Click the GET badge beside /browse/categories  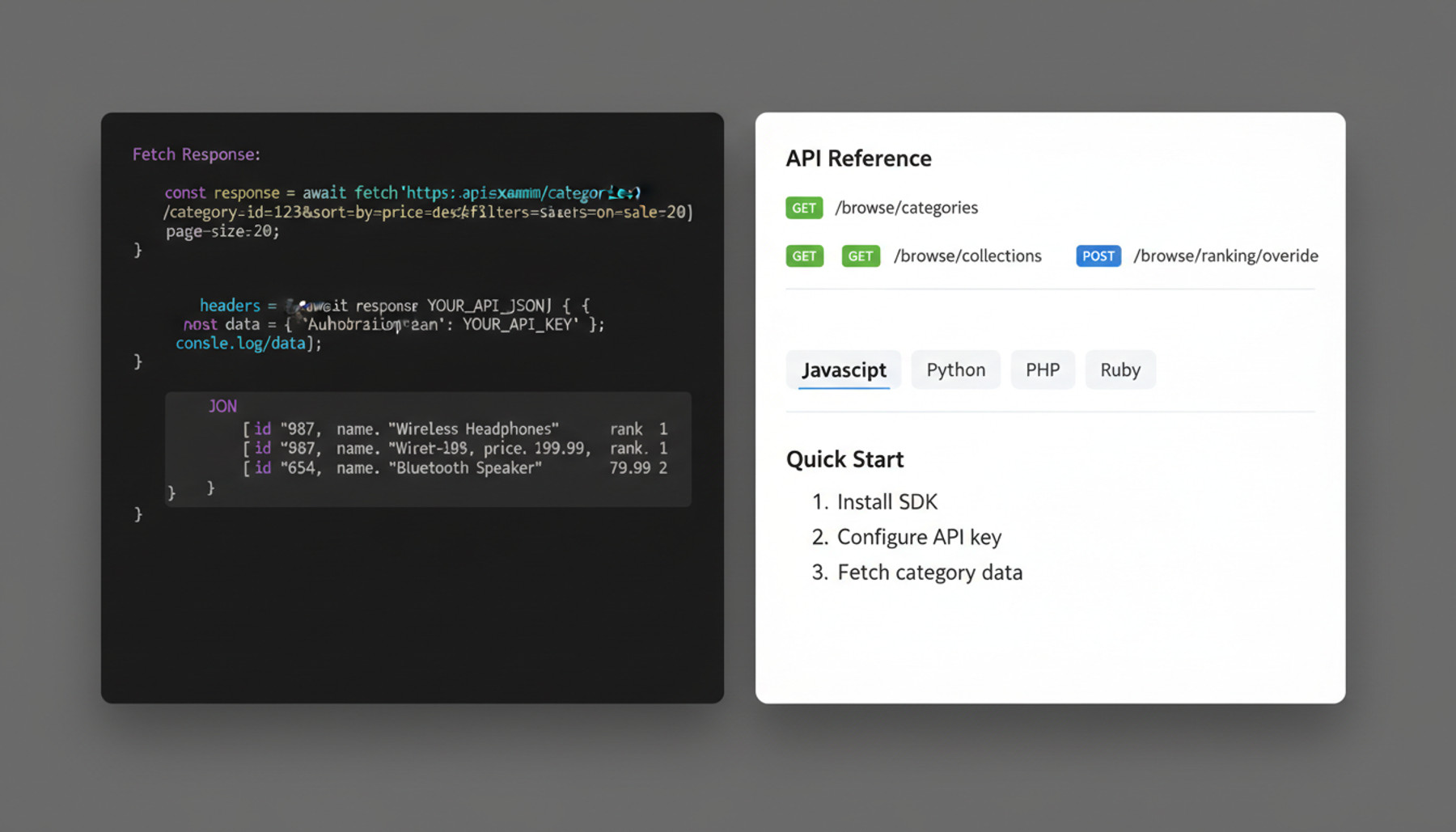click(804, 208)
